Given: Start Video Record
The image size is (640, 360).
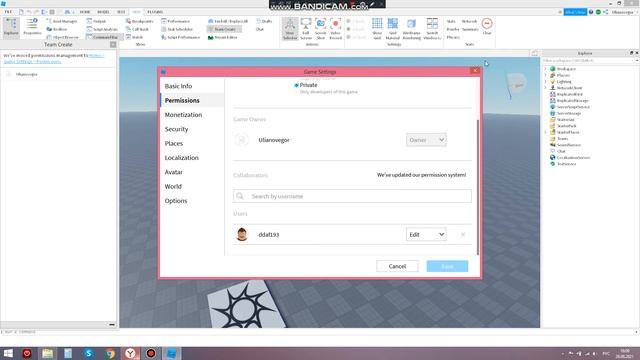Looking at the screenshot, I should coord(336,29).
